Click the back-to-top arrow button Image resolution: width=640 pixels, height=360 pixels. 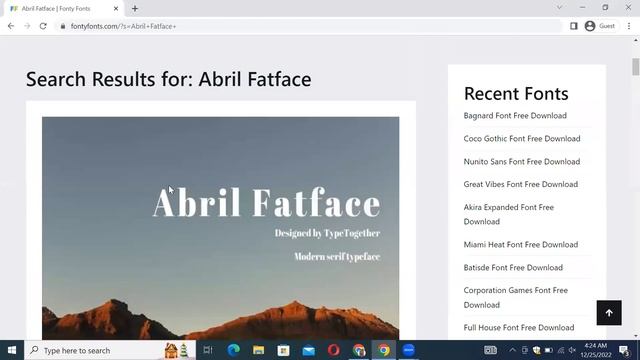pyautogui.click(x=609, y=313)
